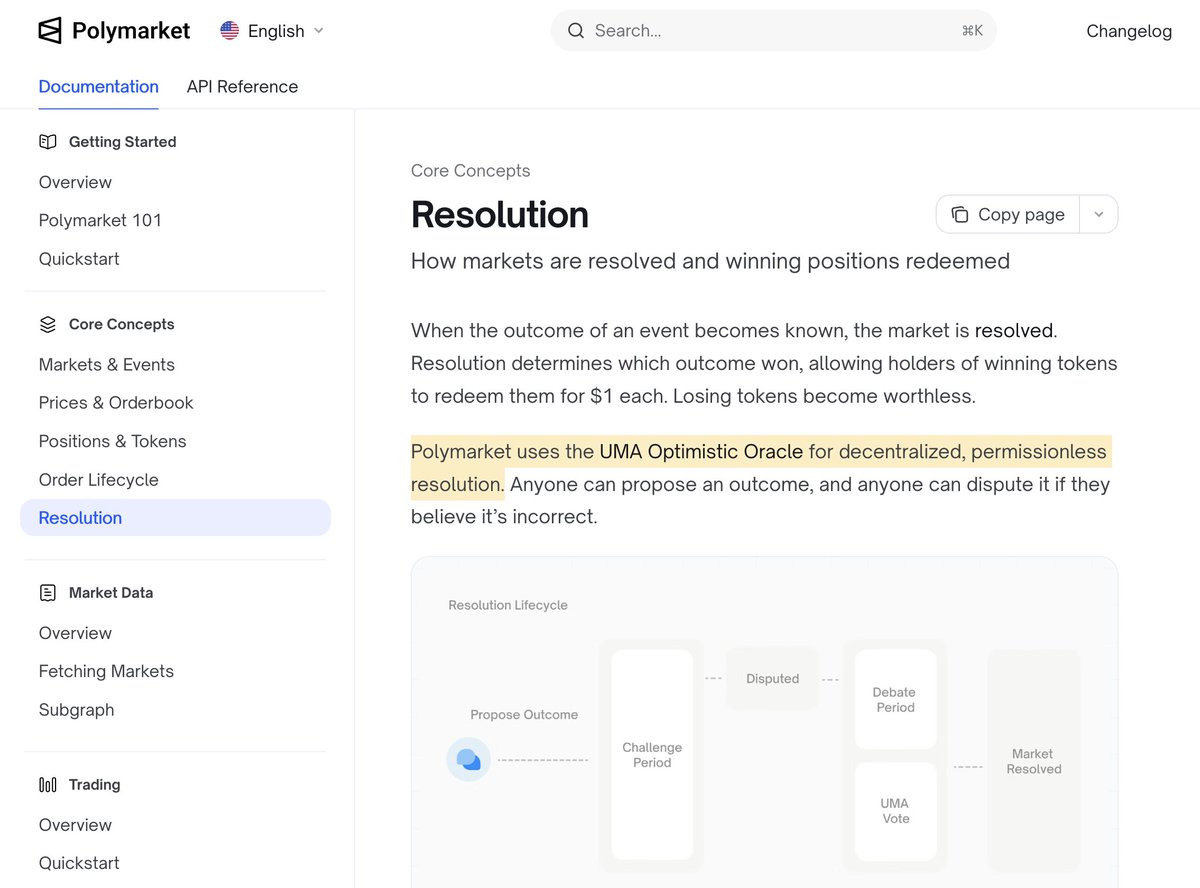Open Quickstart under Trading
Screen dimensions: 1200x888
[79, 863]
